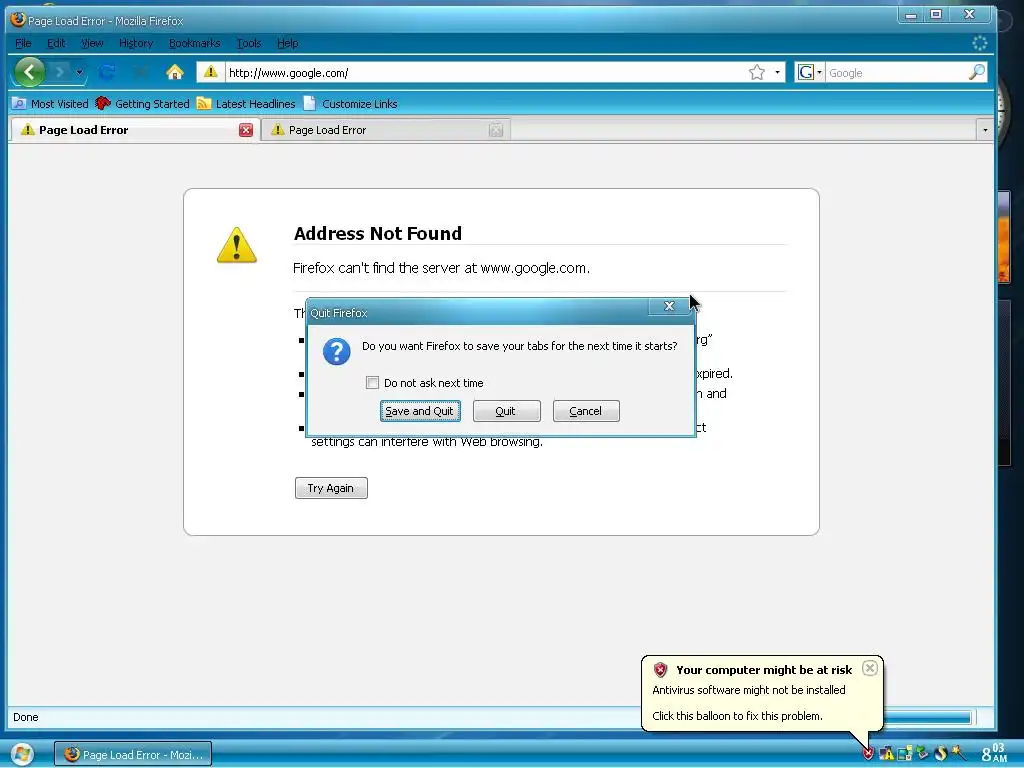Close the Quit Firefox dialog

coord(669,306)
